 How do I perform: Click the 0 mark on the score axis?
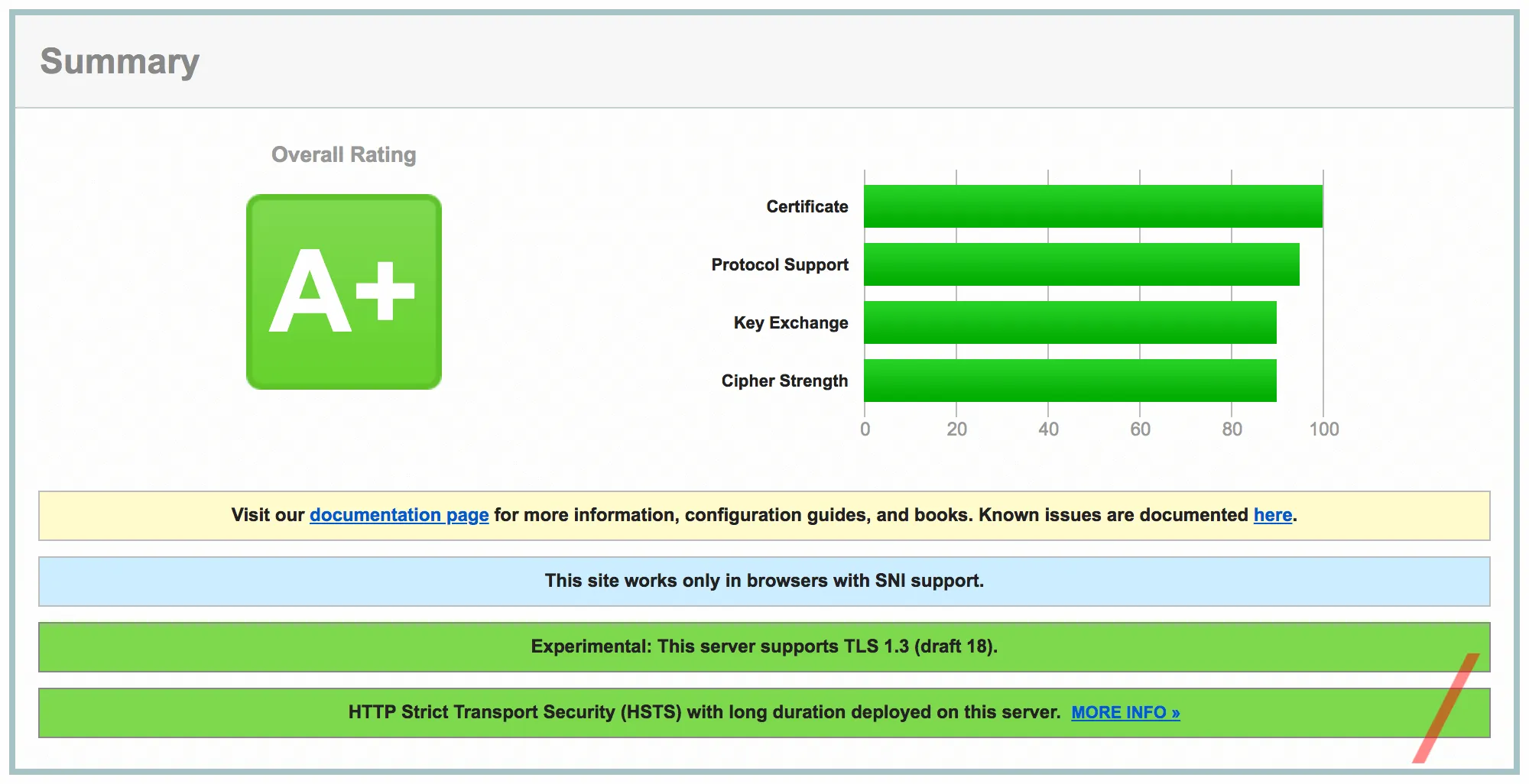(865, 429)
